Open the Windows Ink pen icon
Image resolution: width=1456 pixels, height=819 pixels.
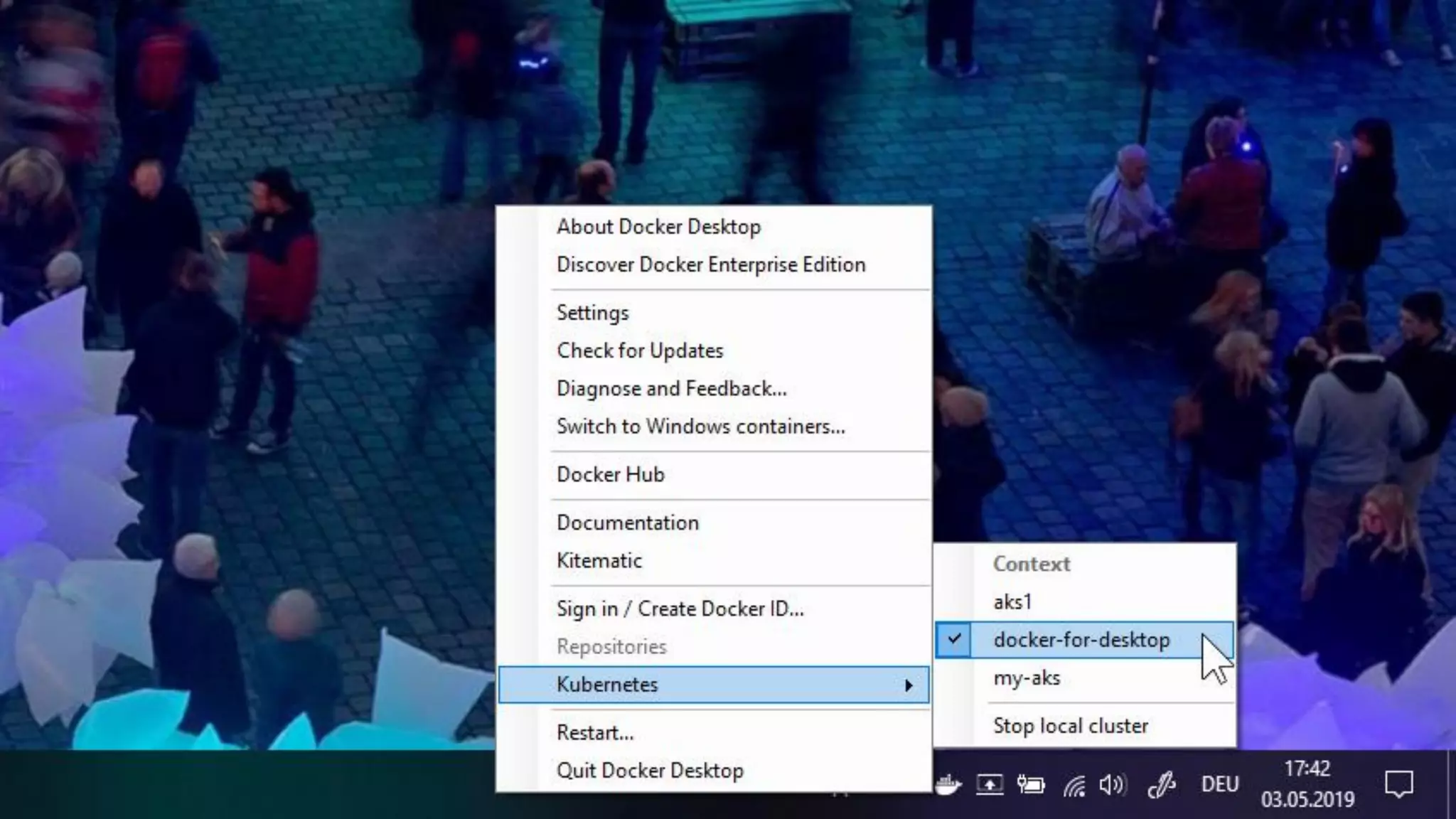1162,785
